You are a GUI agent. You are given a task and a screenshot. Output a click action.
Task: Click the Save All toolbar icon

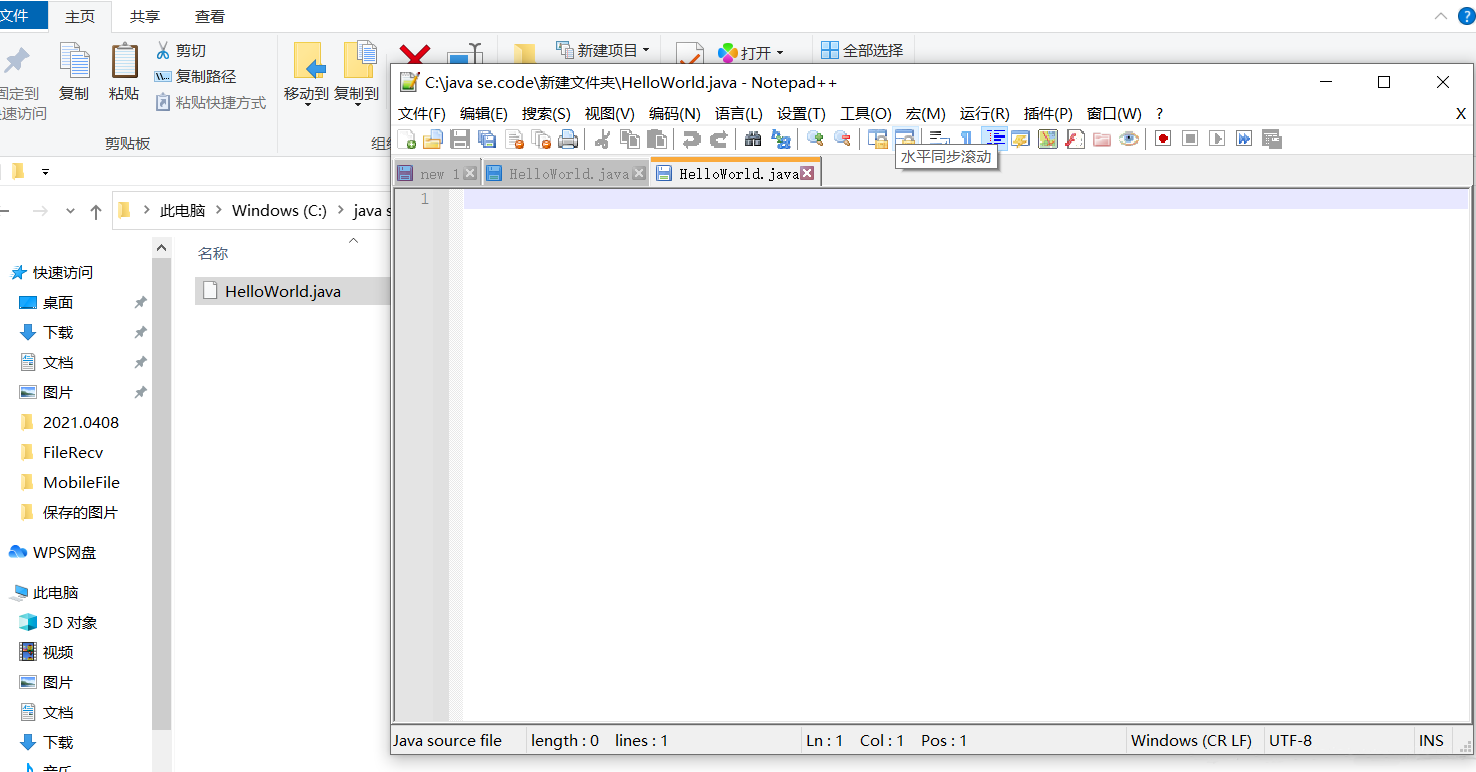click(487, 139)
